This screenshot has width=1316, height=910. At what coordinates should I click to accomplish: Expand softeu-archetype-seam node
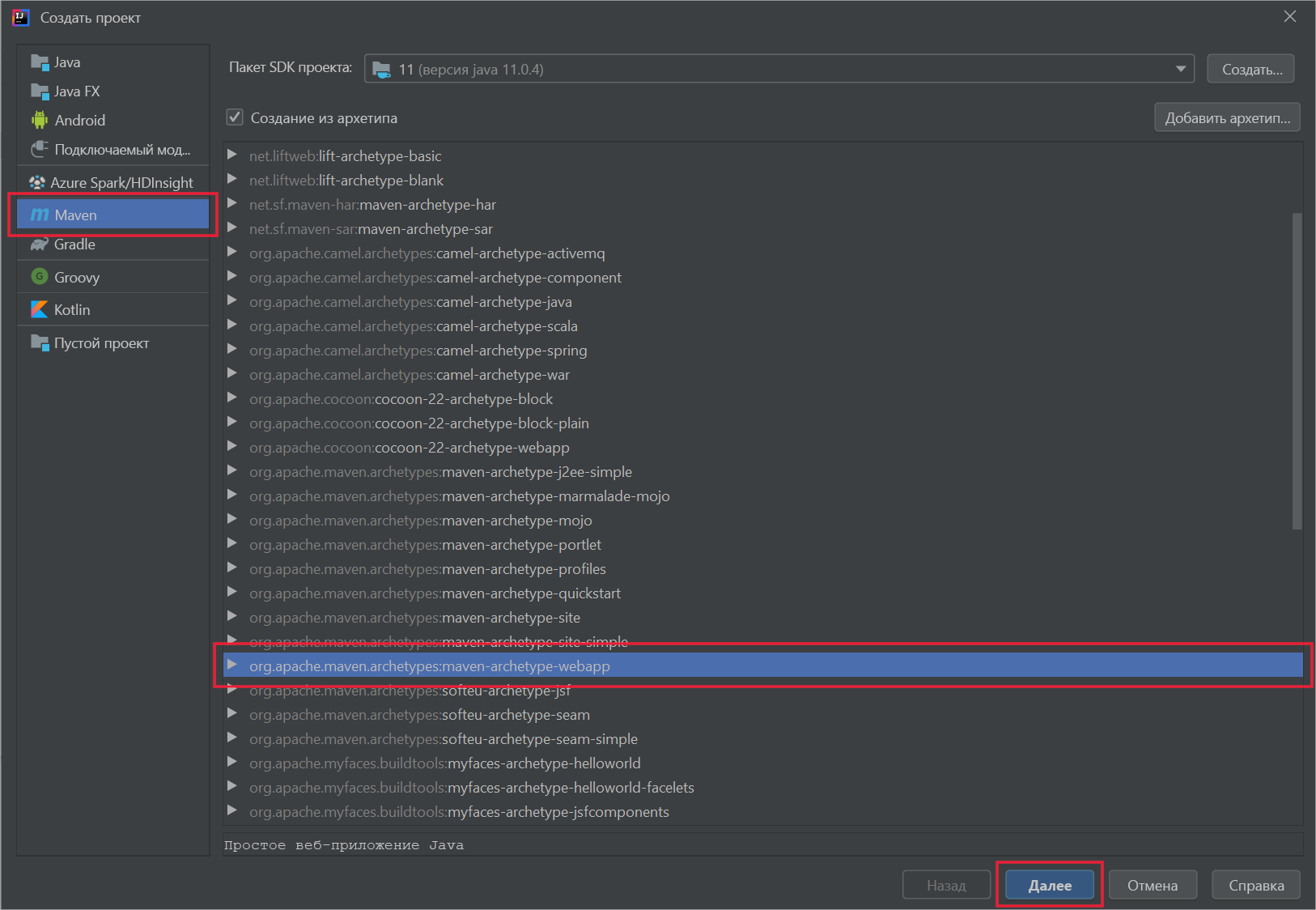pyautogui.click(x=232, y=713)
